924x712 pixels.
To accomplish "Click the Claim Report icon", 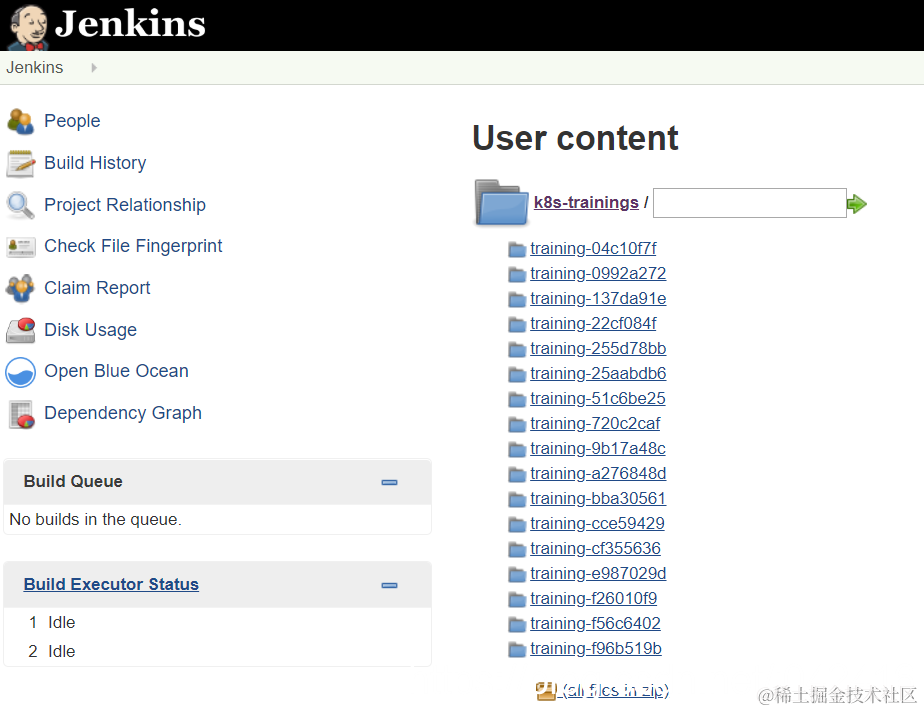I will [x=21, y=288].
